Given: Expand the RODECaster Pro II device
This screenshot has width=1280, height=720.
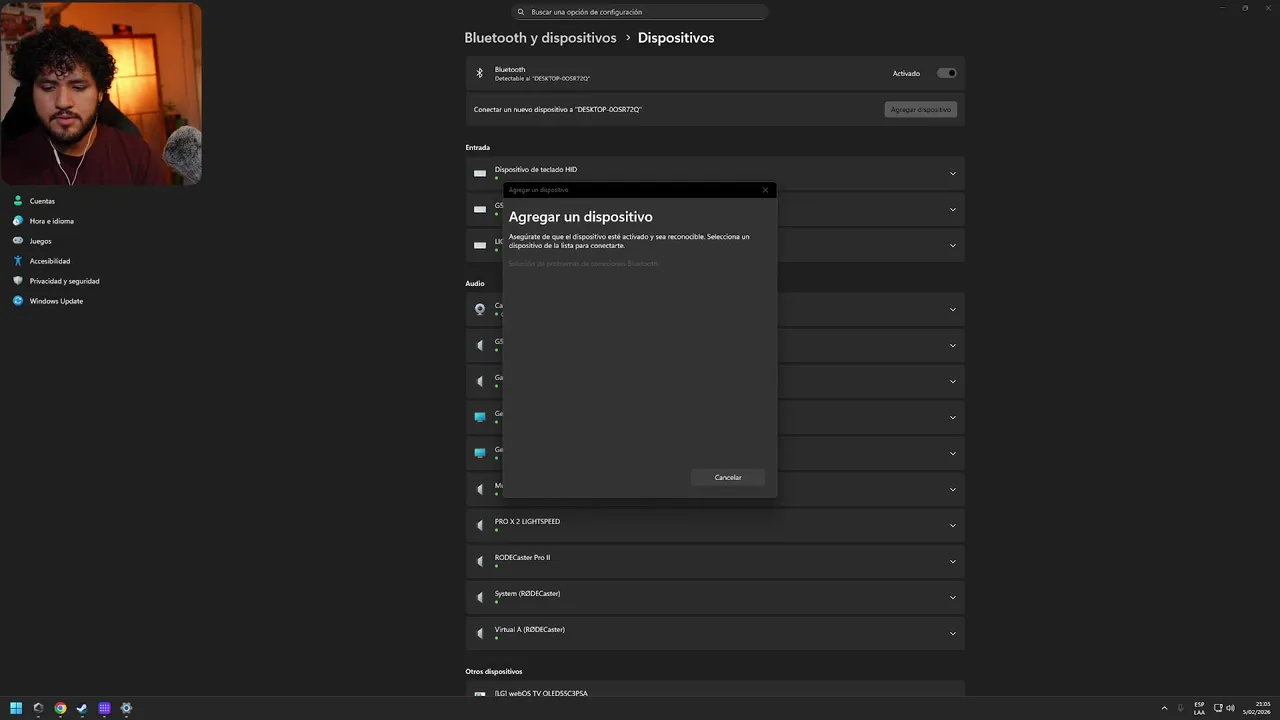Looking at the screenshot, I should 952,562.
